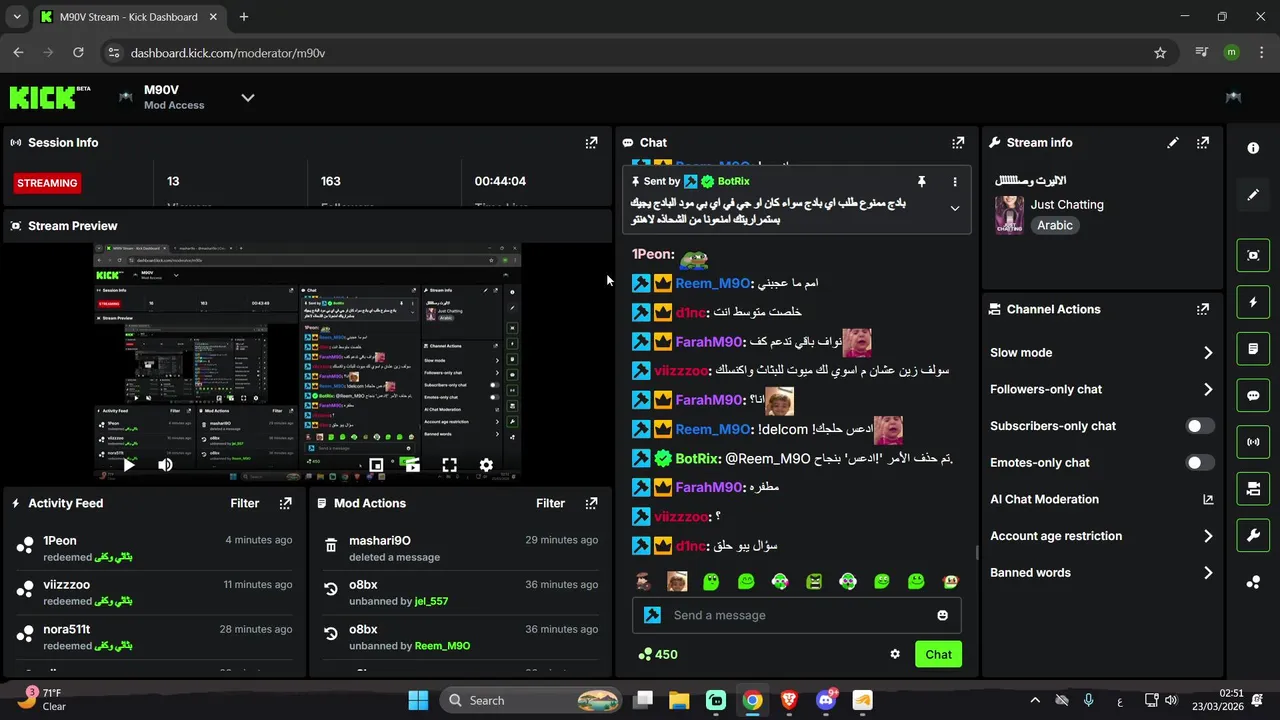Toggle Stream Preview widget in right sidebar

tap(1253, 255)
